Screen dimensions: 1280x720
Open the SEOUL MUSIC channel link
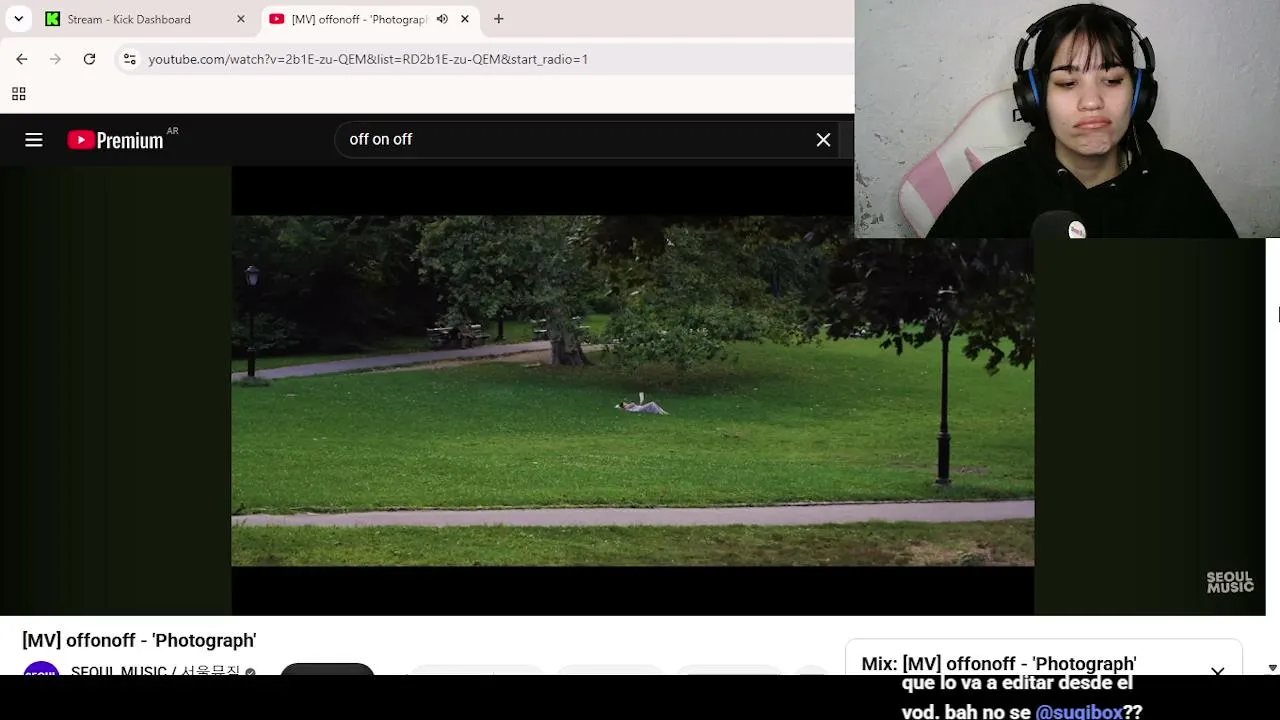[156, 670]
